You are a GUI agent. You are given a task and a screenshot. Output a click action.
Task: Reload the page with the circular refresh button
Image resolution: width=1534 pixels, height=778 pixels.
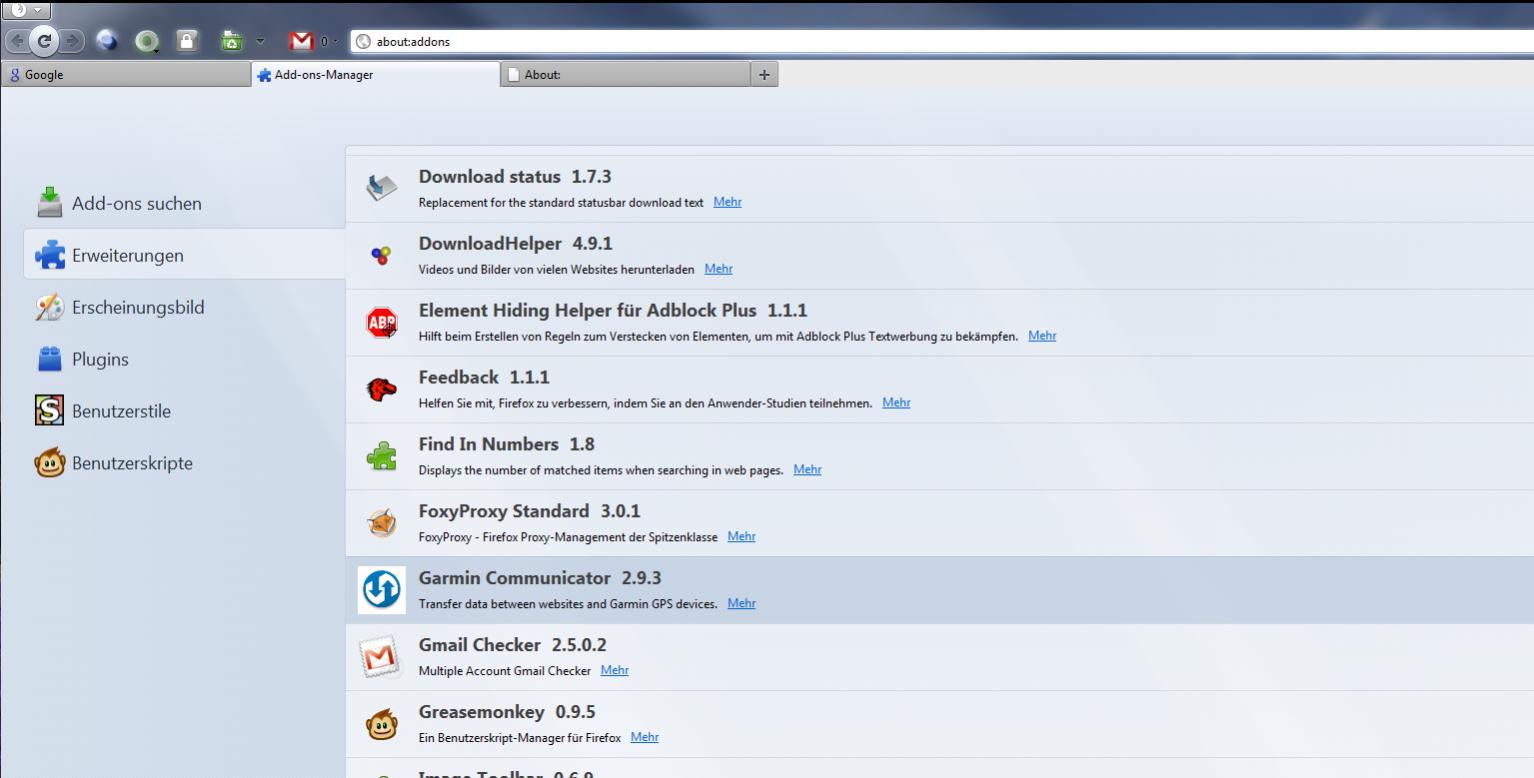[43, 42]
